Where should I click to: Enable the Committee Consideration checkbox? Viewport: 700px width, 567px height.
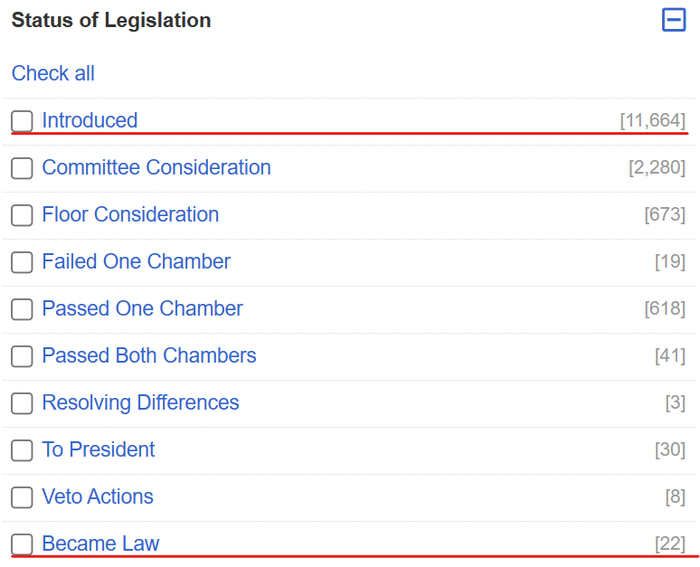[x=22, y=168]
